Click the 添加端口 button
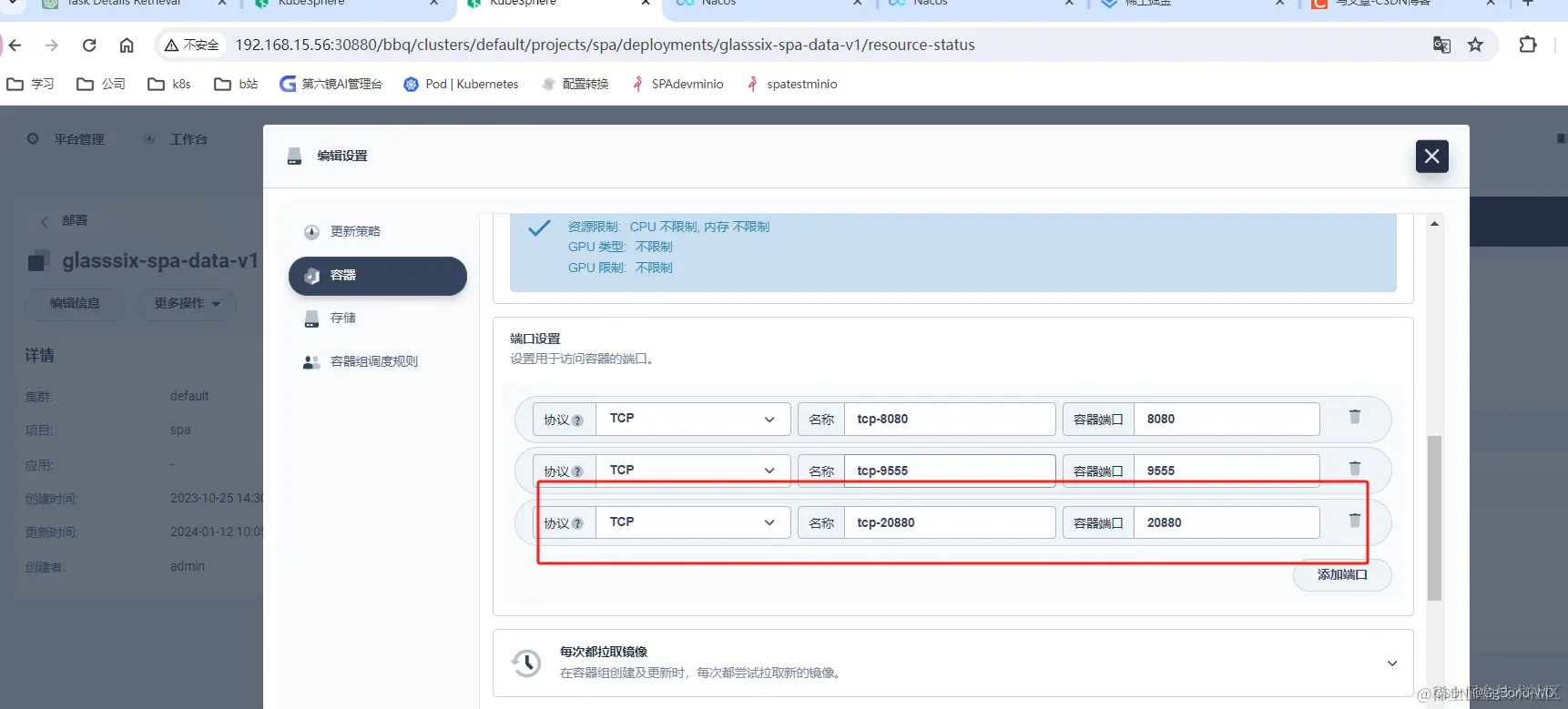The width and height of the screenshot is (1568, 709). coord(1342,575)
